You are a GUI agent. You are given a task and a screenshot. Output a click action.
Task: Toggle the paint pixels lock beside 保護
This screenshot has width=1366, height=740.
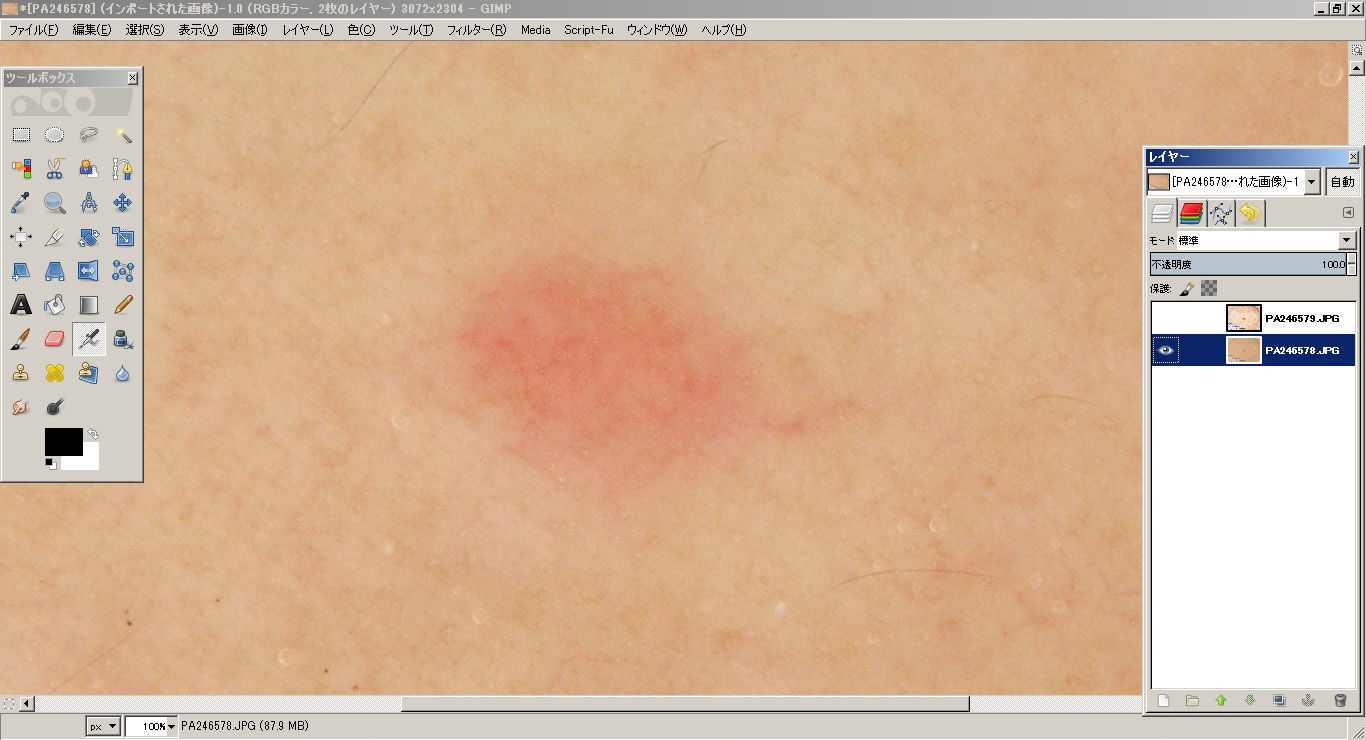pos(1187,289)
